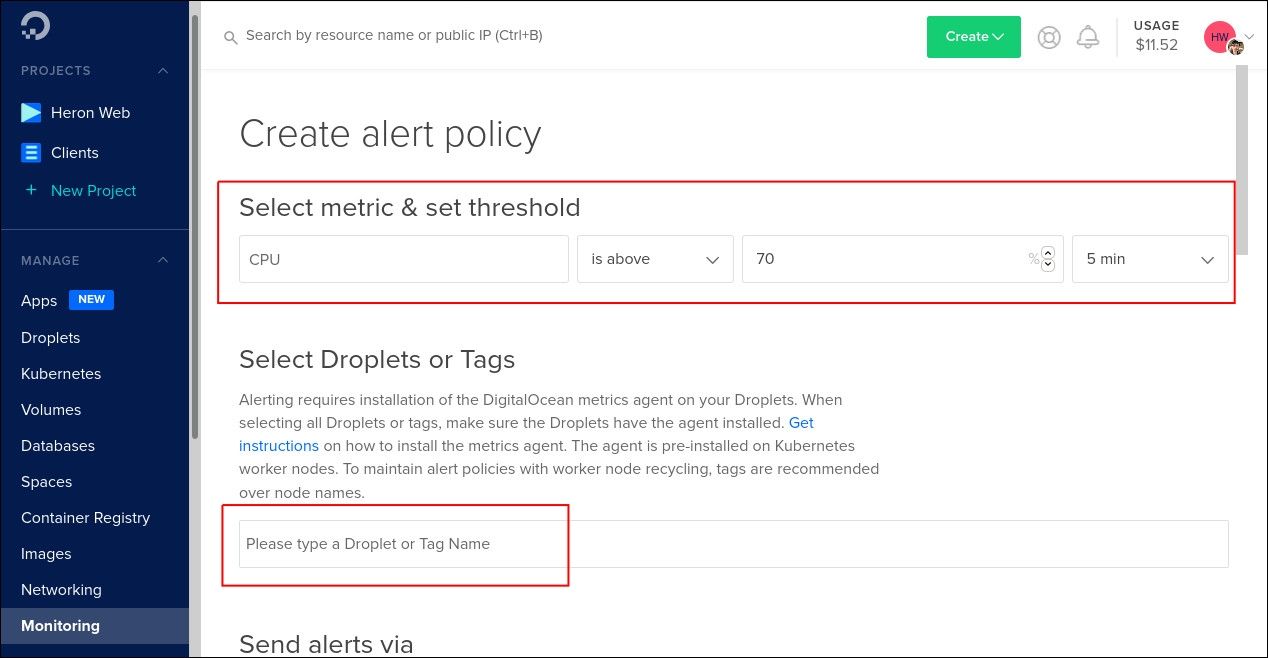Open the support lifebuoy icon

pyautogui.click(x=1049, y=37)
